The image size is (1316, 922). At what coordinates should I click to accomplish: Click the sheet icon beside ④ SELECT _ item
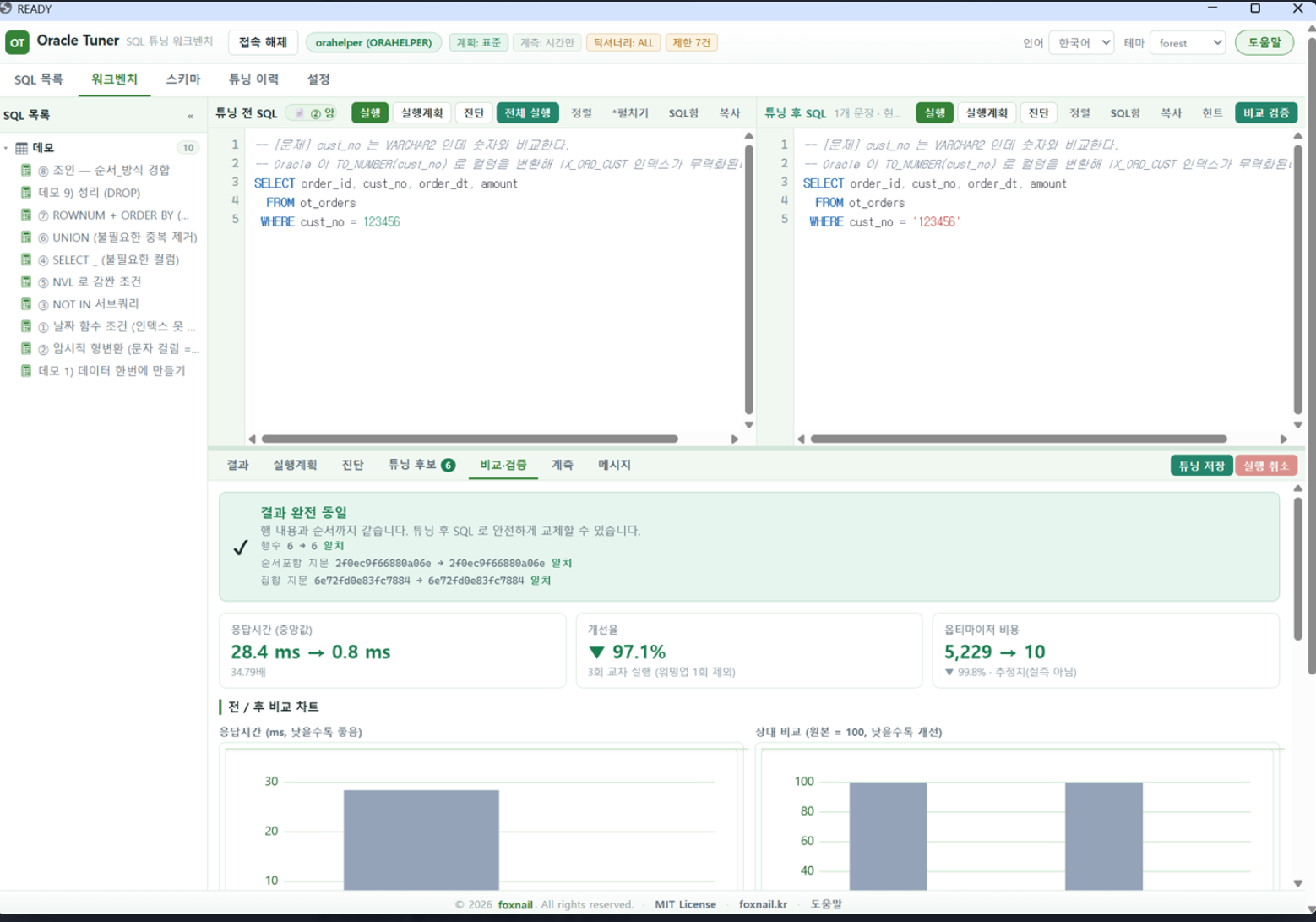tap(26, 259)
